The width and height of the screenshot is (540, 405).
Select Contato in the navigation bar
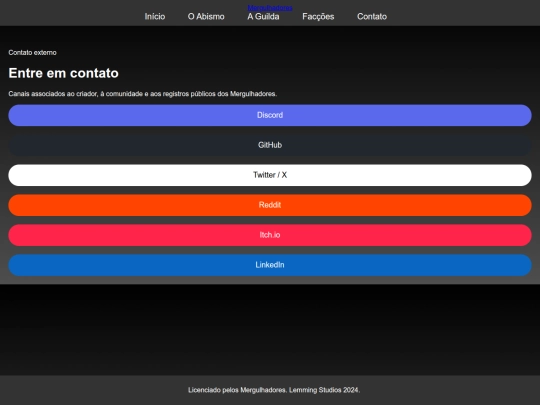point(372,17)
